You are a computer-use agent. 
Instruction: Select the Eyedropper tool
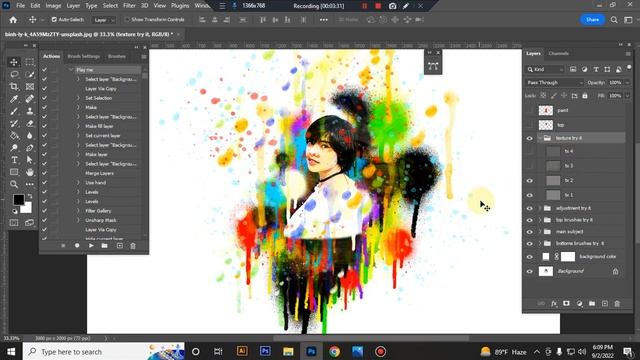click(x=14, y=99)
